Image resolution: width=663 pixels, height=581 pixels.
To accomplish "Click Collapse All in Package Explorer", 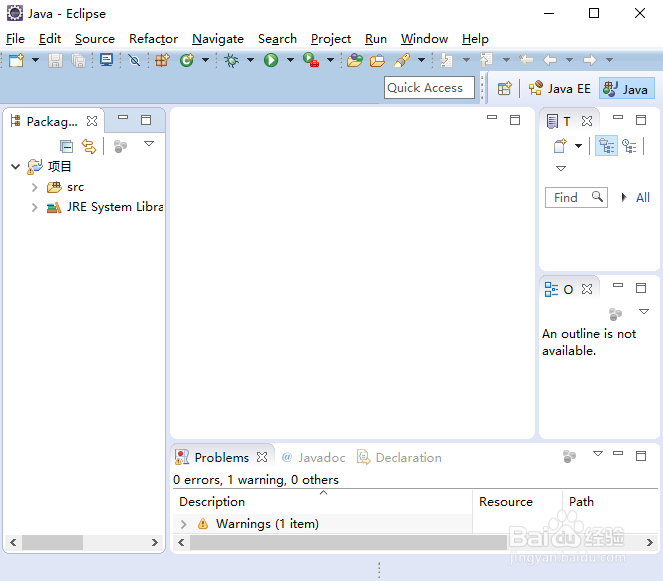I will pyautogui.click(x=66, y=146).
